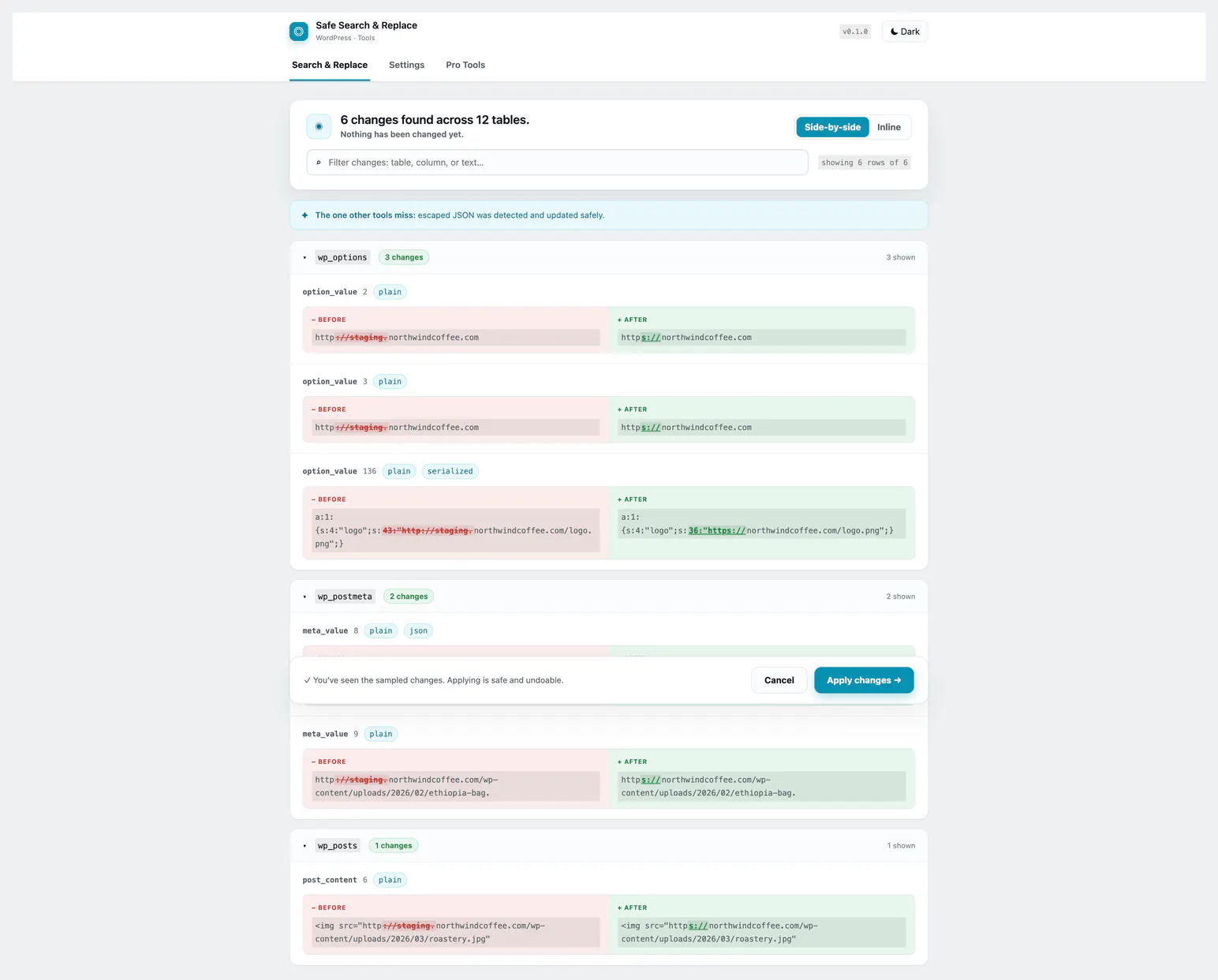
Task: Switch to Inline diff view
Action: coord(889,127)
